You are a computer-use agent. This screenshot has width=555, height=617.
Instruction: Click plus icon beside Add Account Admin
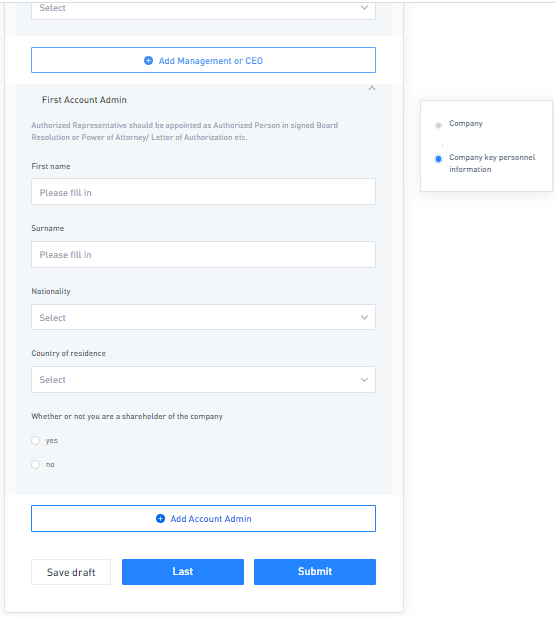pyautogui.click(x=160, y=519)
